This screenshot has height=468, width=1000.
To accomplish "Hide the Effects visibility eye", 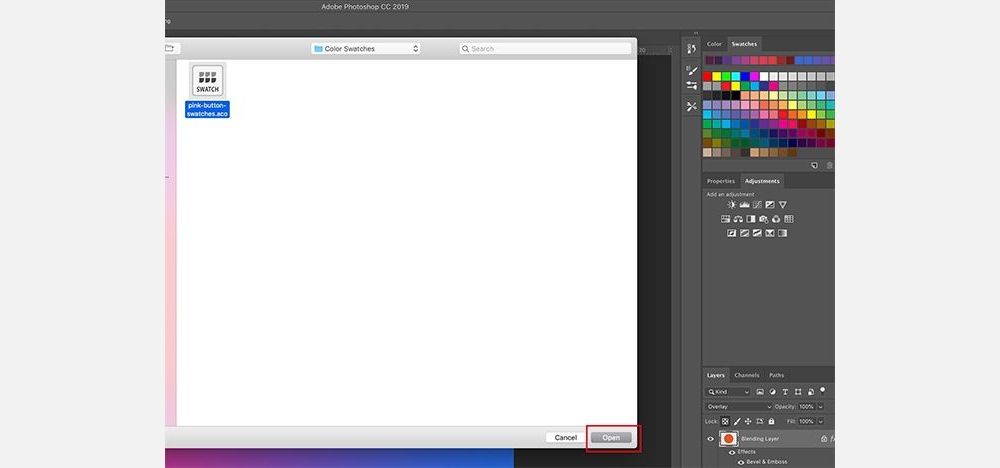I will 732,453.
